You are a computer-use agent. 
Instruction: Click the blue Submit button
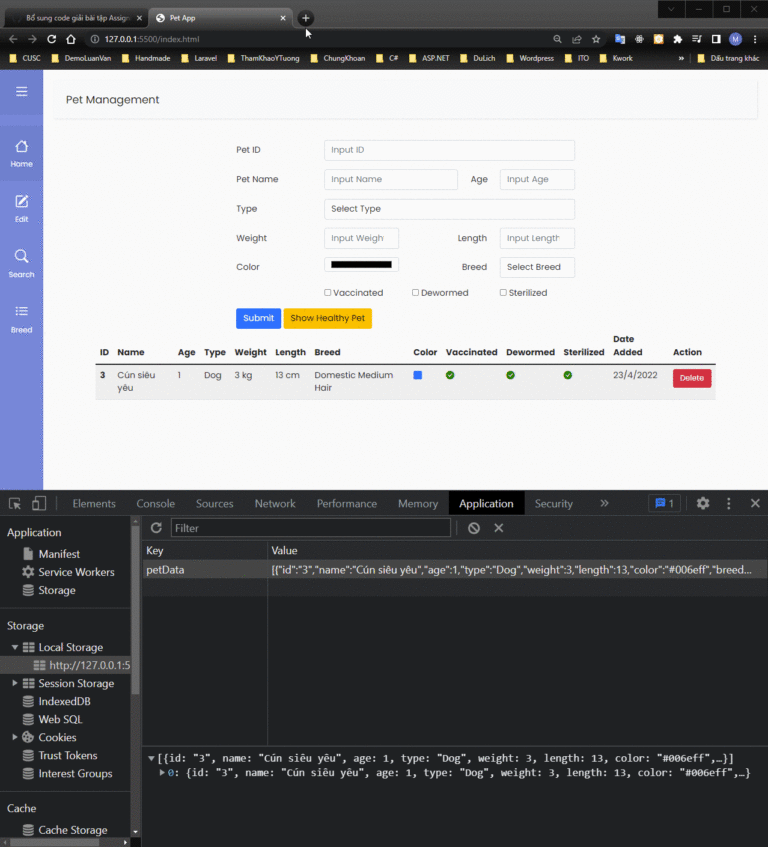258,318
